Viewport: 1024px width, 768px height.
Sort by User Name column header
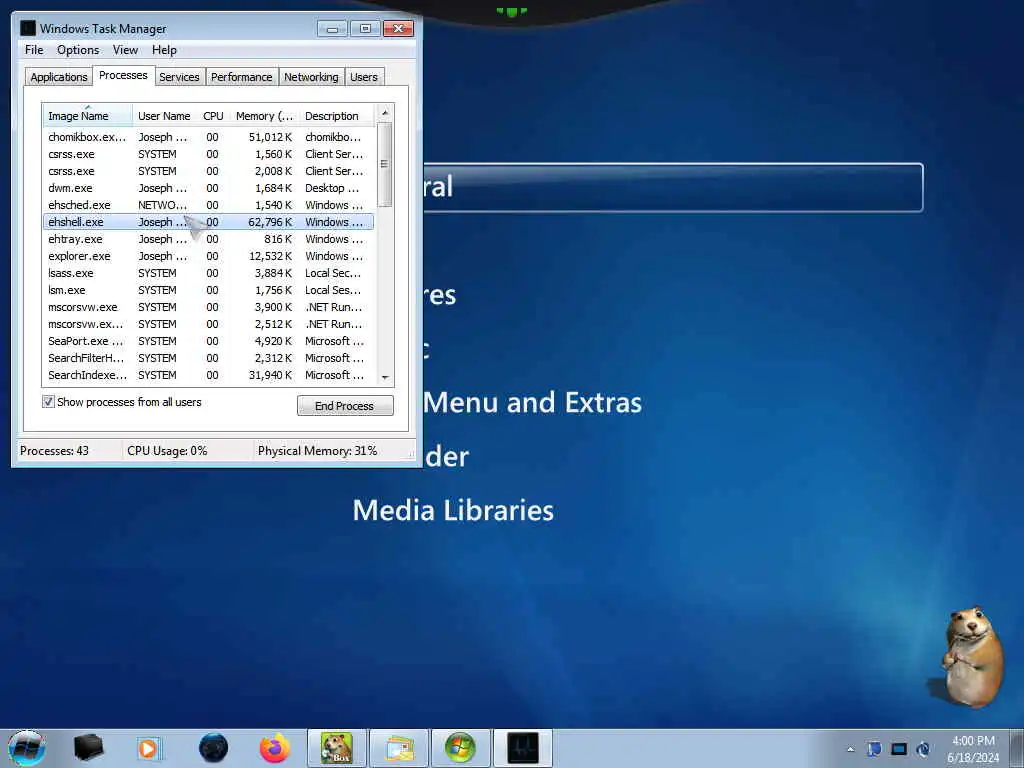coord(165,116)
